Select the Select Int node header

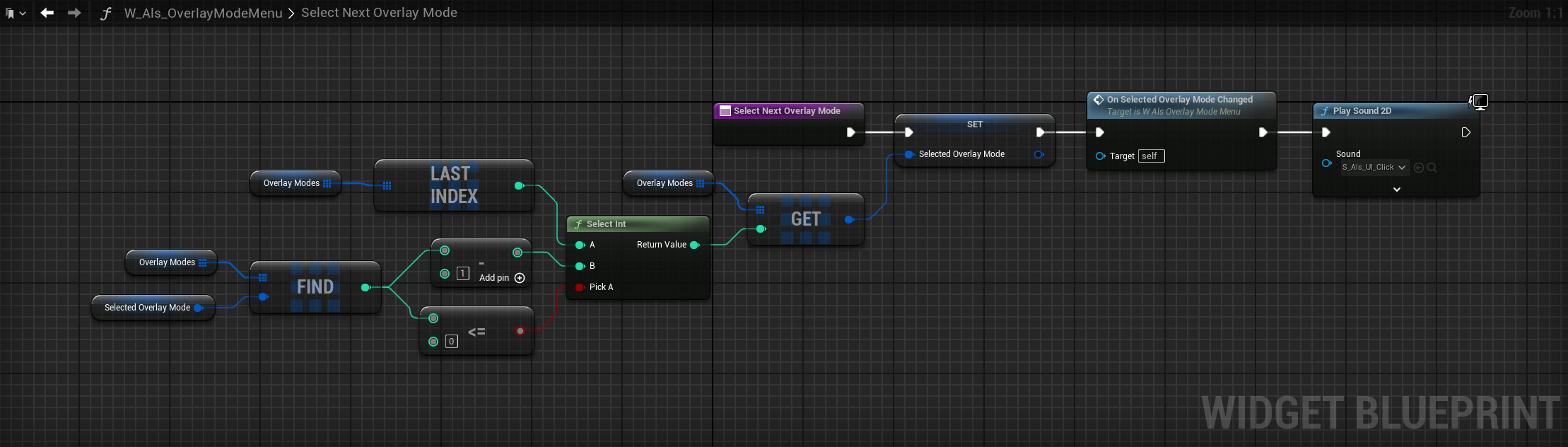[638, 224]
